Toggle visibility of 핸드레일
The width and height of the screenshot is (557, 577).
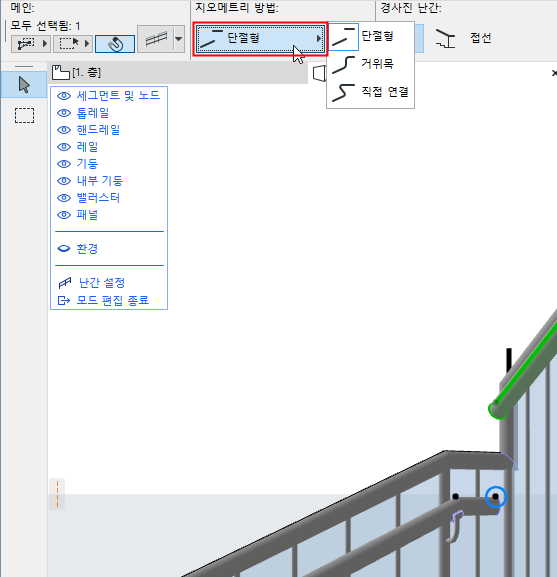(x=64, y=130)
